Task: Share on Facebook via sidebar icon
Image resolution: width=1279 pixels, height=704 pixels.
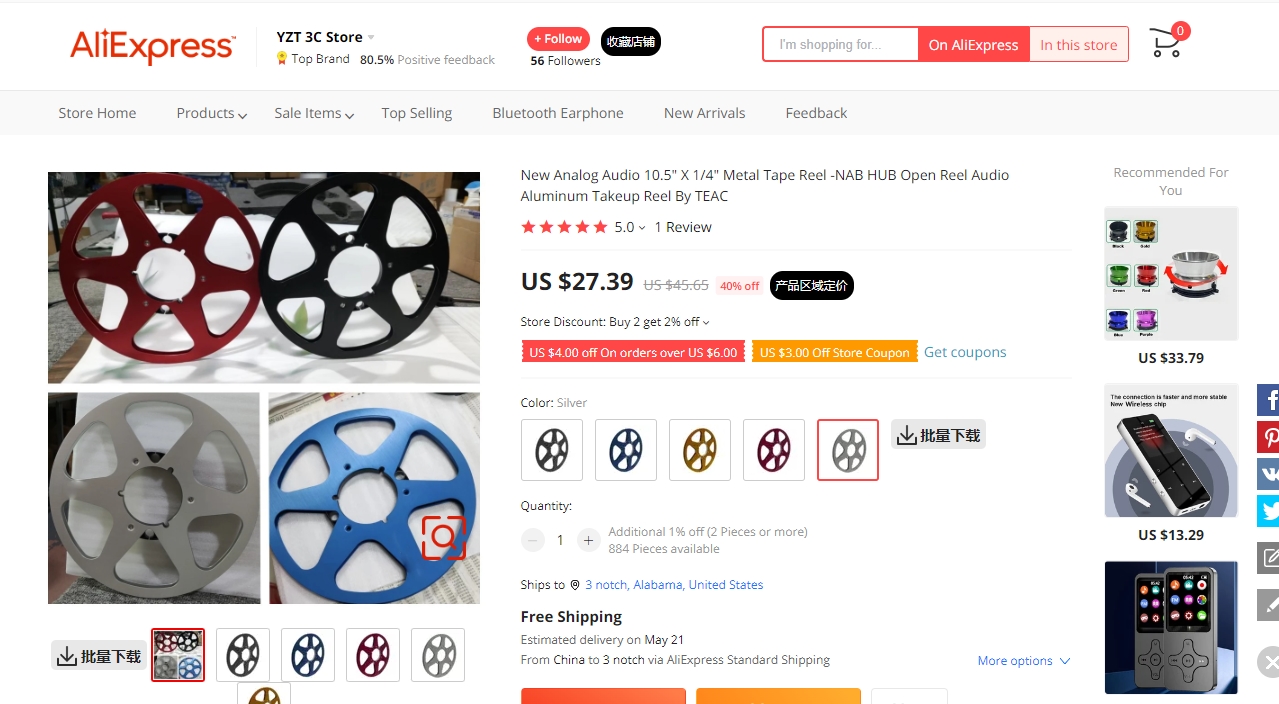Action: [x=1268, y=400]
